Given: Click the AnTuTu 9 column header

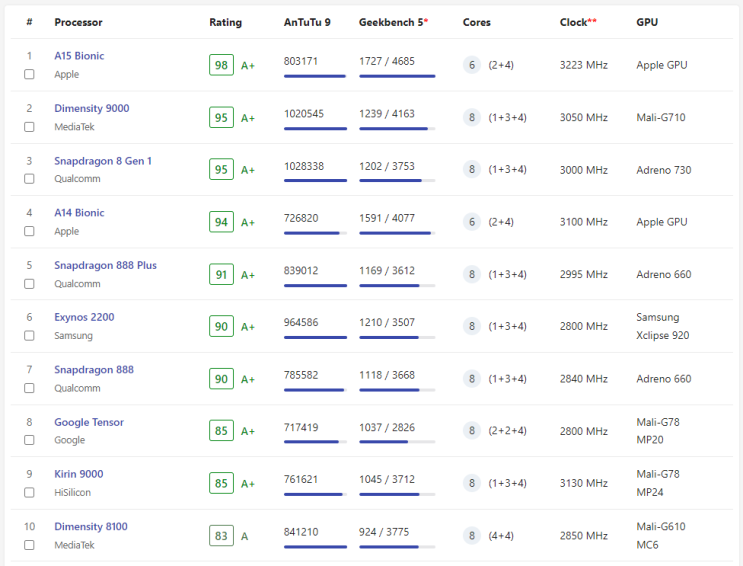Looking at the screenshot, I should [307, 22].
